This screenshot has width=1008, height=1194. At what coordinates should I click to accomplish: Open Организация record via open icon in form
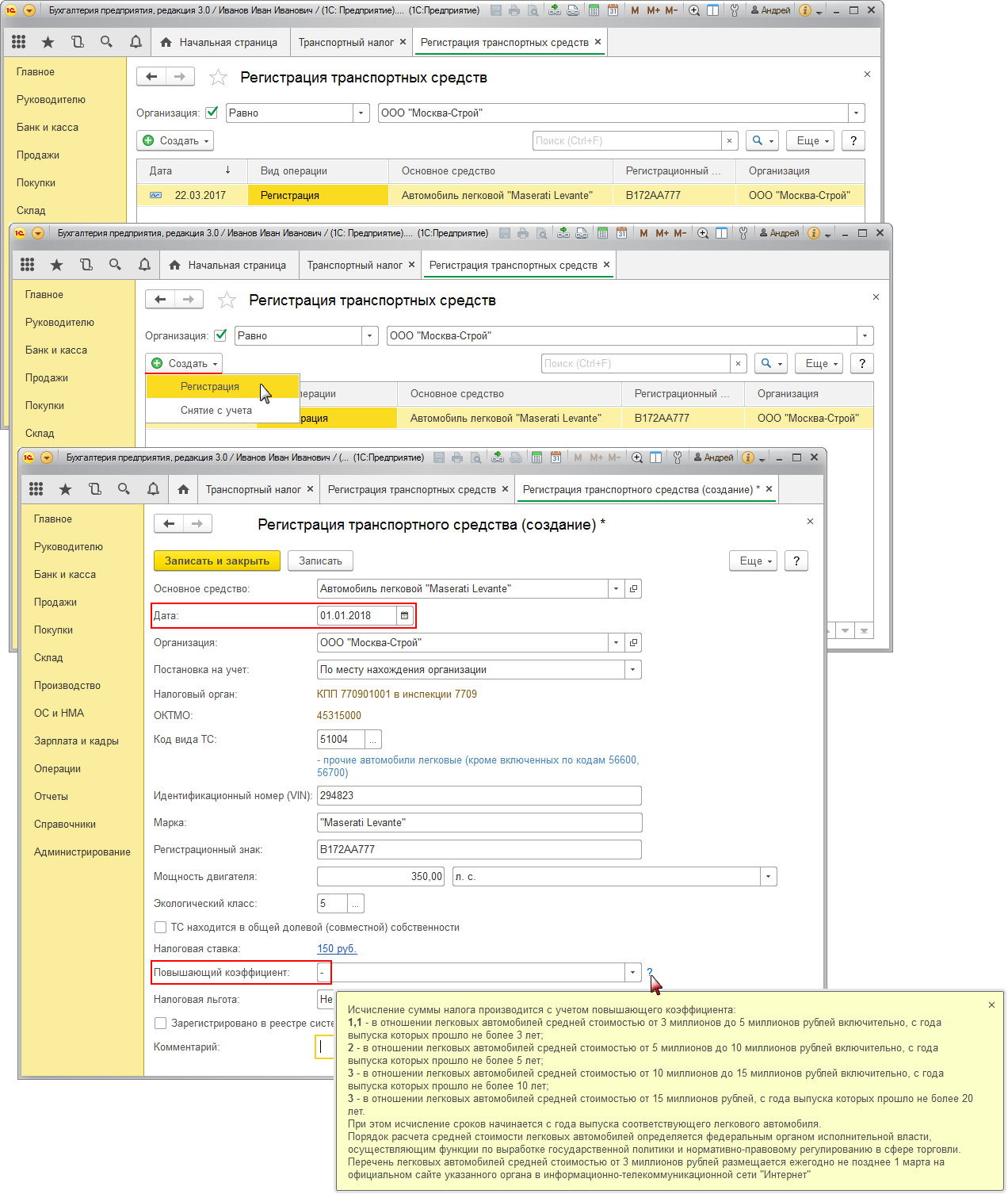click(x=632, y=642)
